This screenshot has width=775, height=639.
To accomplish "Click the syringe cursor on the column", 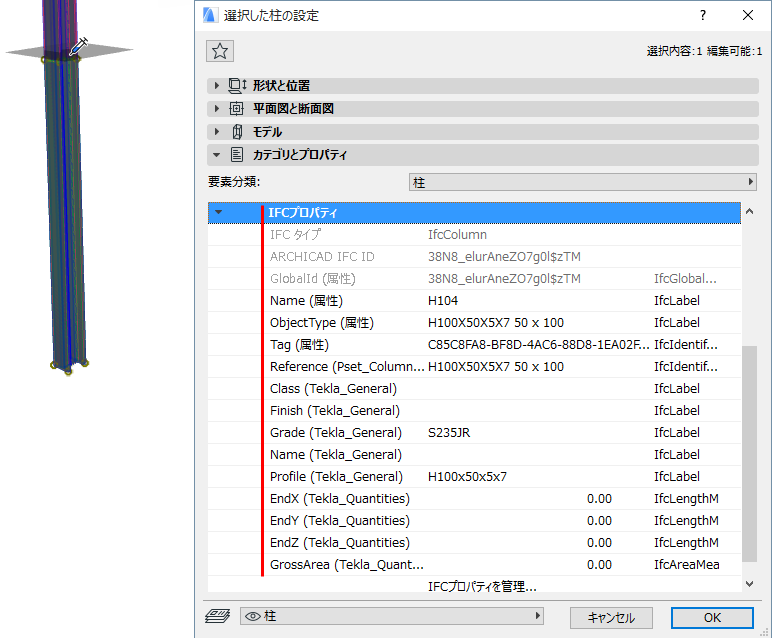I will (78, 46).
